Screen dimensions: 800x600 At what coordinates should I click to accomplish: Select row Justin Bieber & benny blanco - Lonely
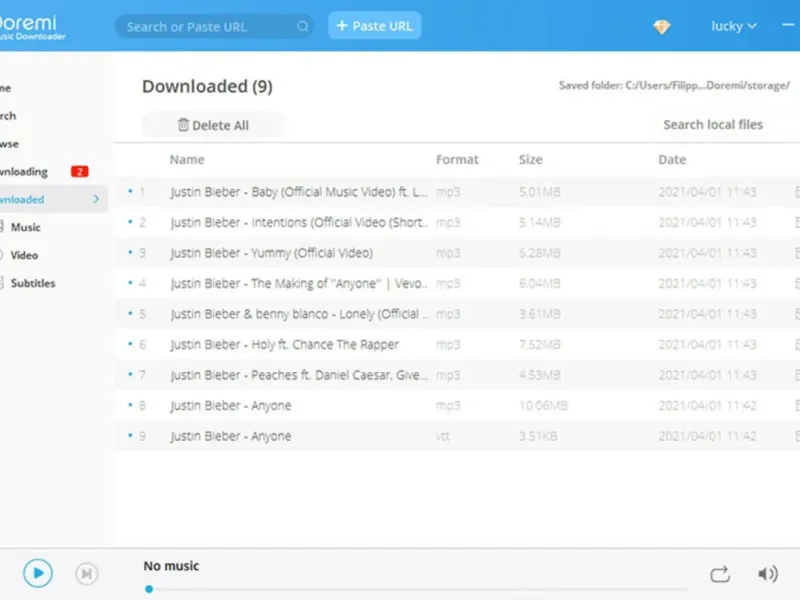(x=457, y=314)
